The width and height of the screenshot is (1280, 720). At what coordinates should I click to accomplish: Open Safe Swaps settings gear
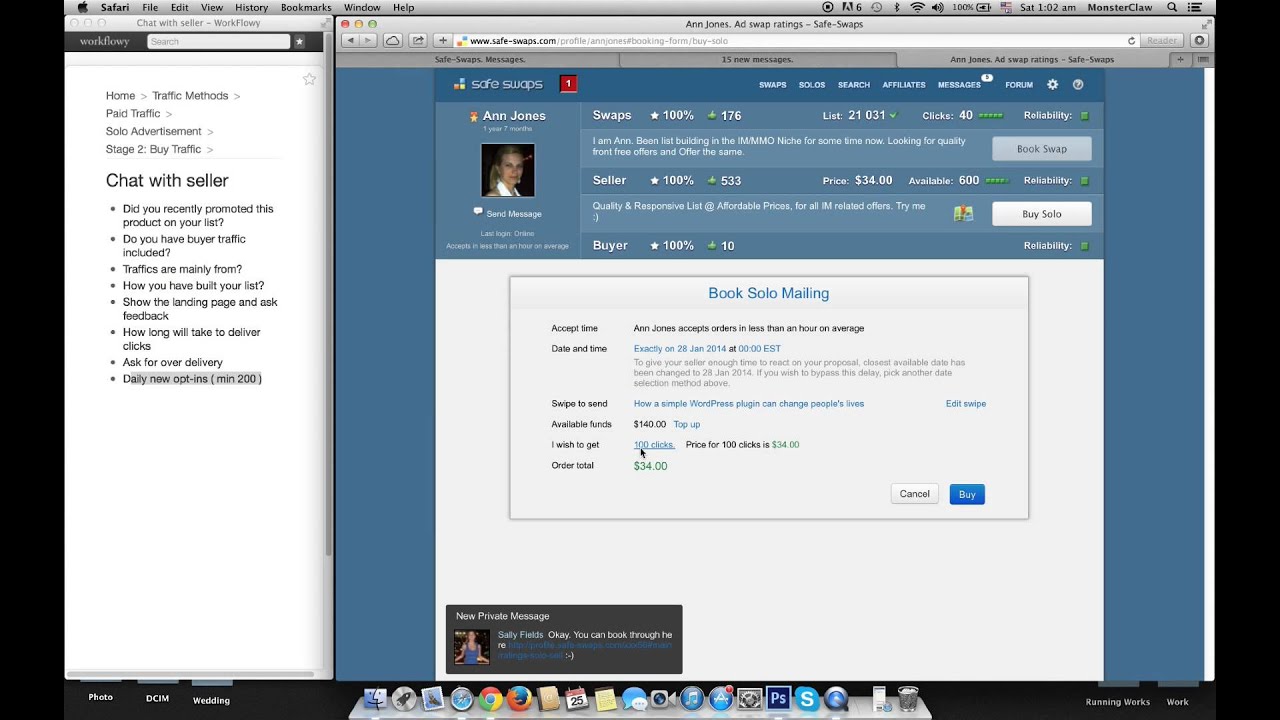pos(1052,85)
